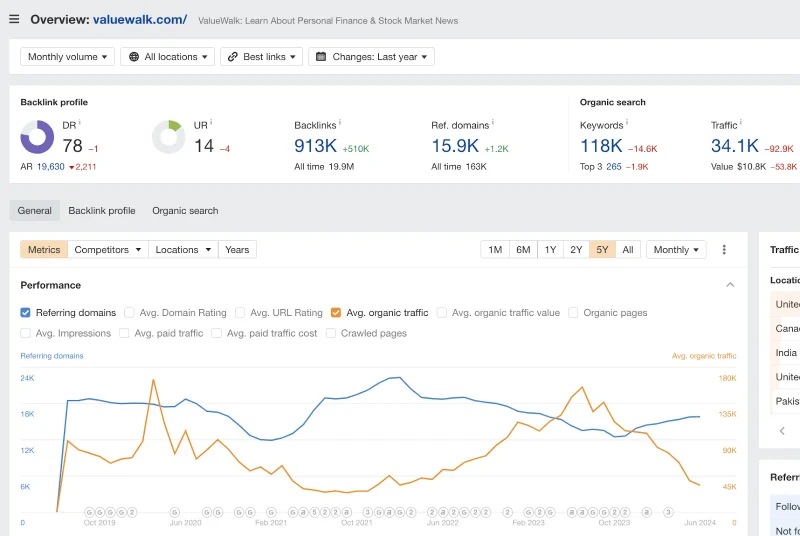Image resolution: width=800 pixels, height=536 pixels.
Task: Click the UR donut chart
Action: tap(168, 137)
